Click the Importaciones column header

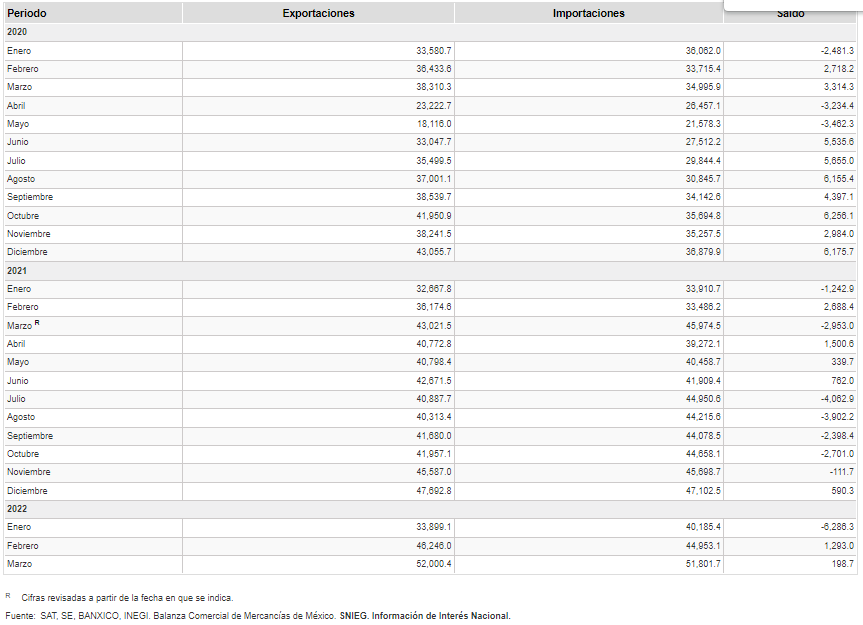click(588, 13)
